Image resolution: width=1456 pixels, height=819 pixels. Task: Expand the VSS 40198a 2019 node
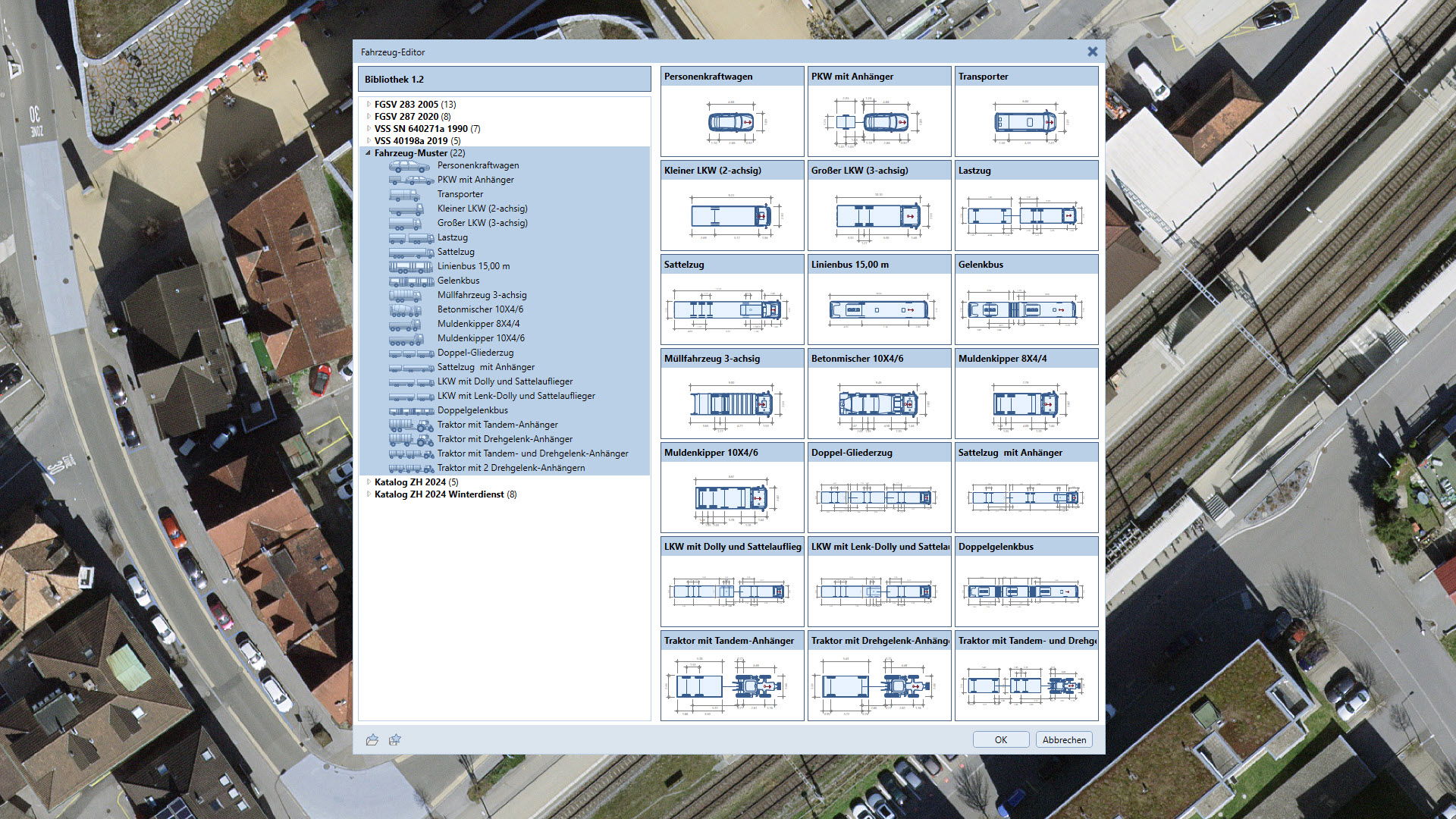(x=369, y=141)
